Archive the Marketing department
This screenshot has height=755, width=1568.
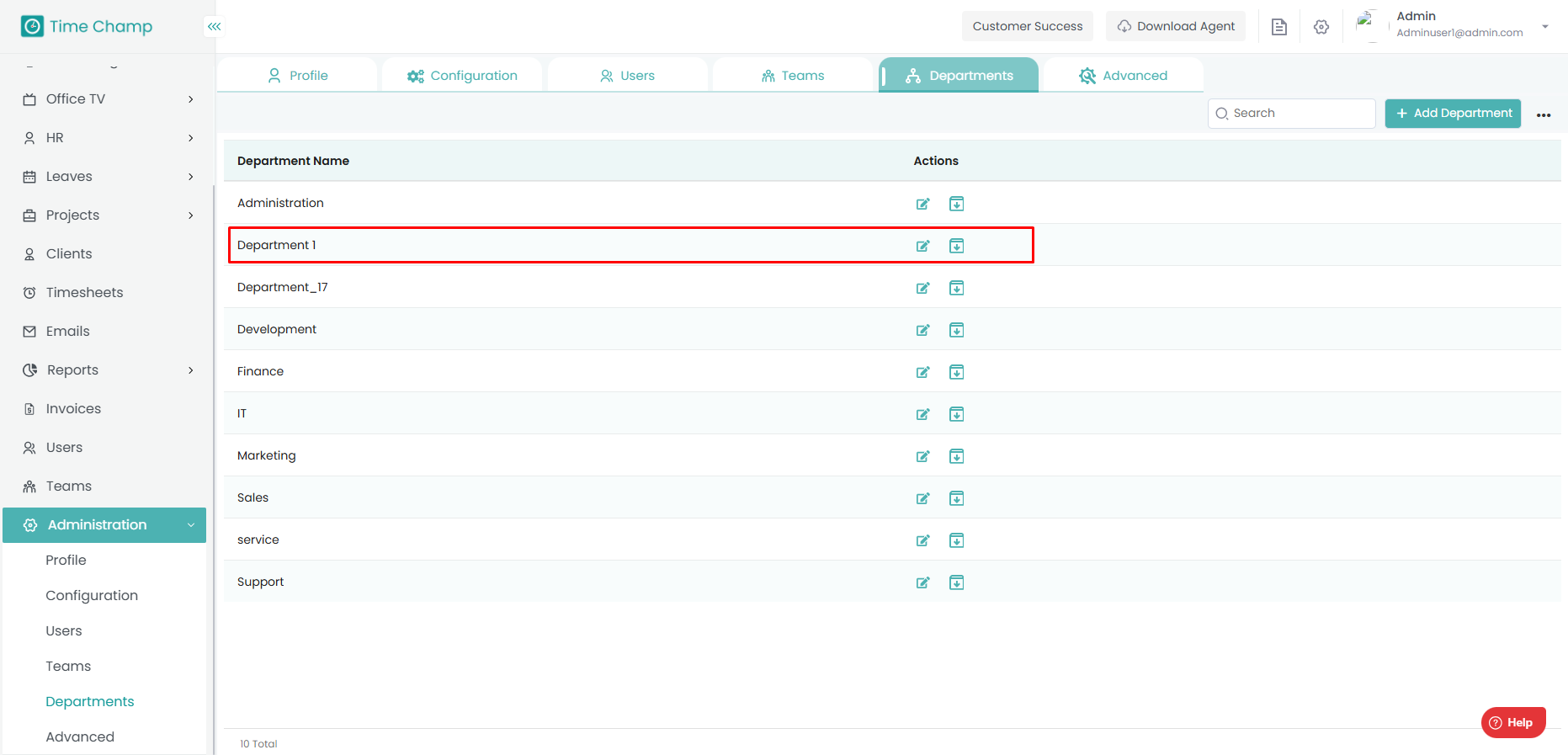[x=957, y=456]
